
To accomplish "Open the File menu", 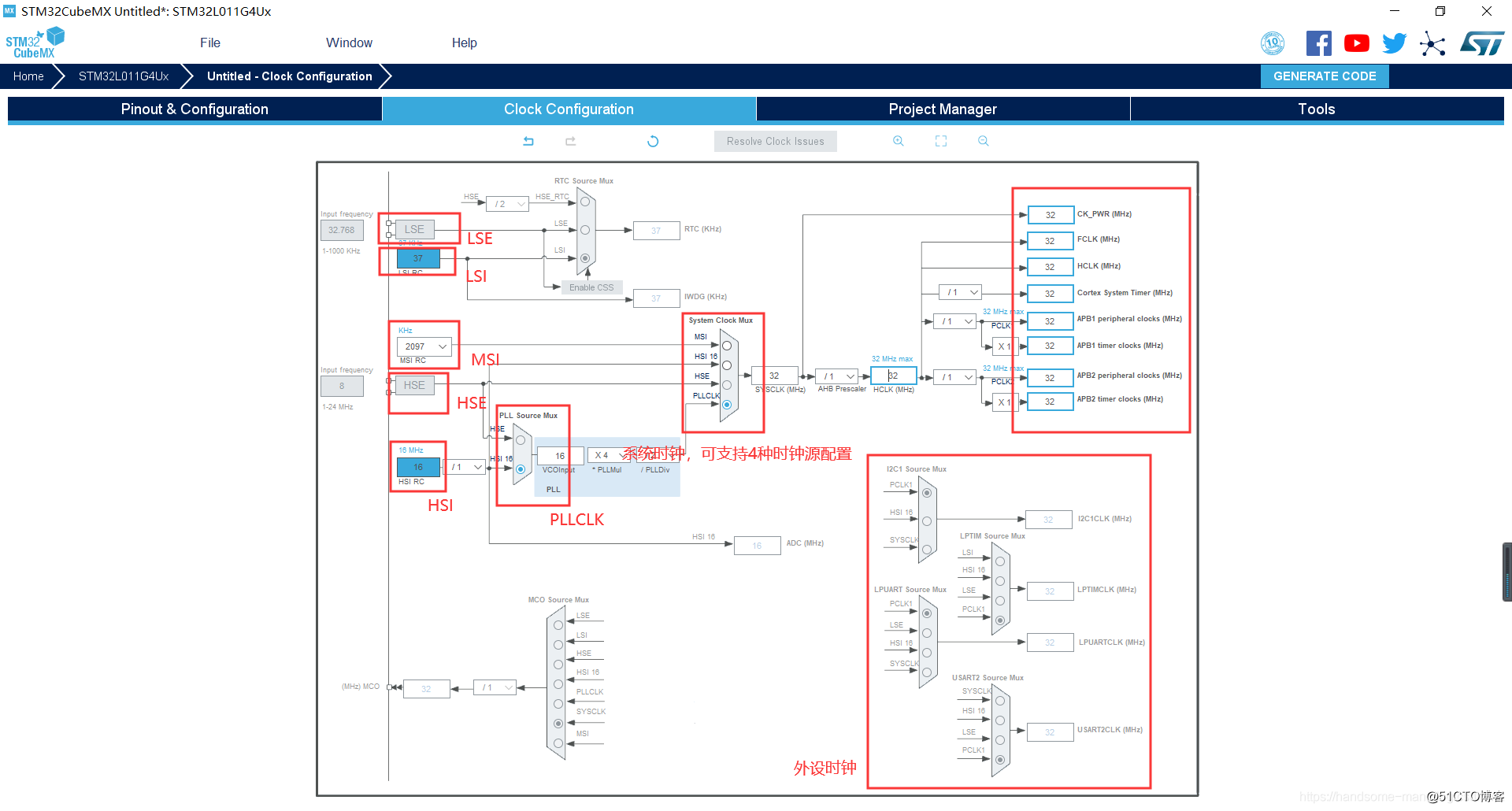I will click(210, 43).
